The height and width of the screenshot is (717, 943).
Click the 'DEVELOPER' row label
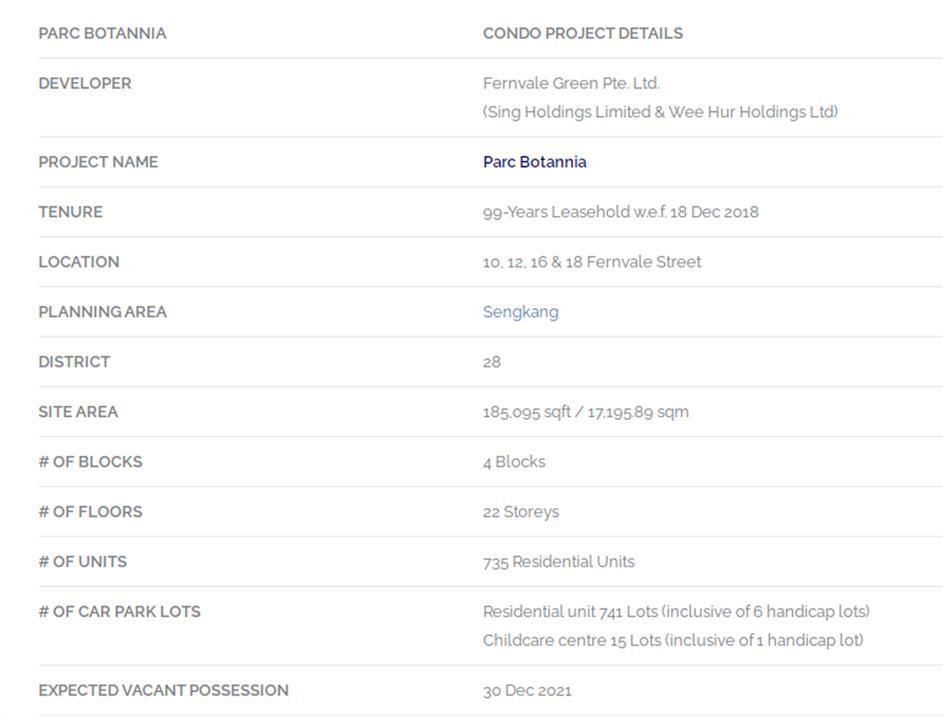pos(84,83)
